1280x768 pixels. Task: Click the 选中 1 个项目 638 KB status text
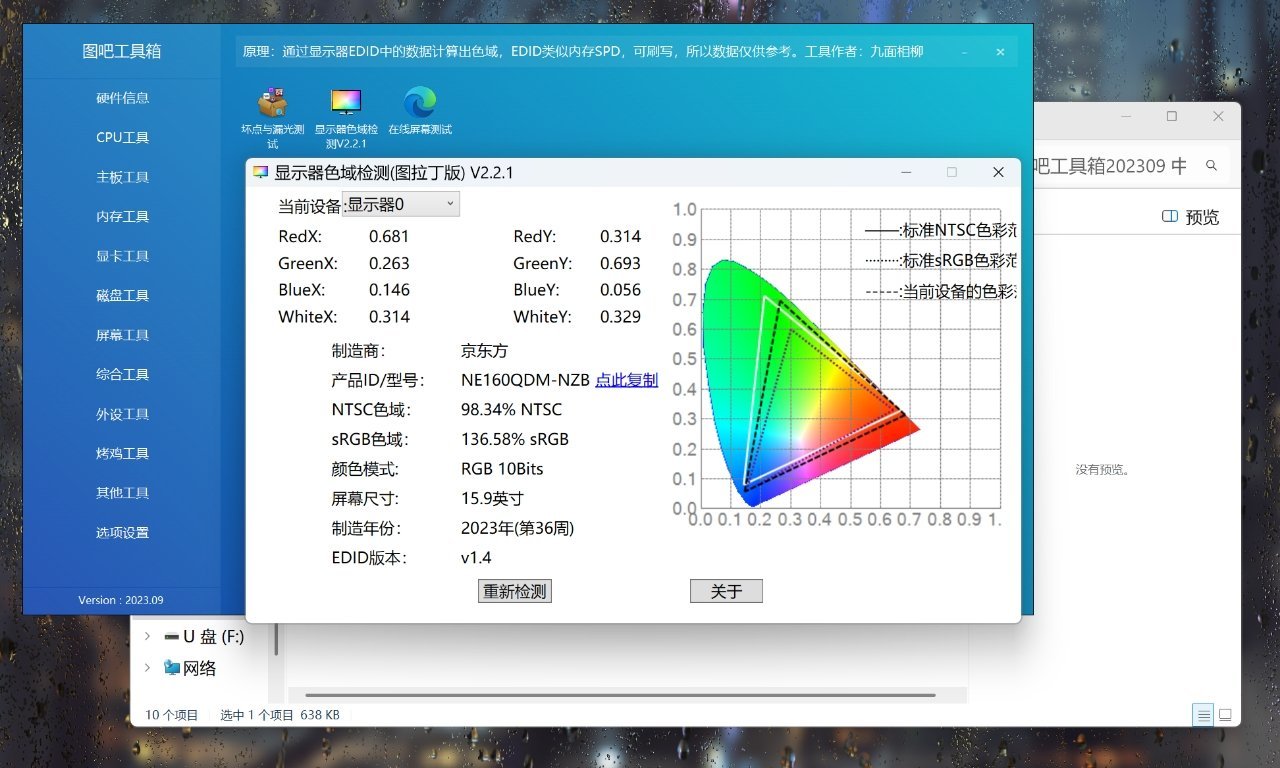pos(280,715)
